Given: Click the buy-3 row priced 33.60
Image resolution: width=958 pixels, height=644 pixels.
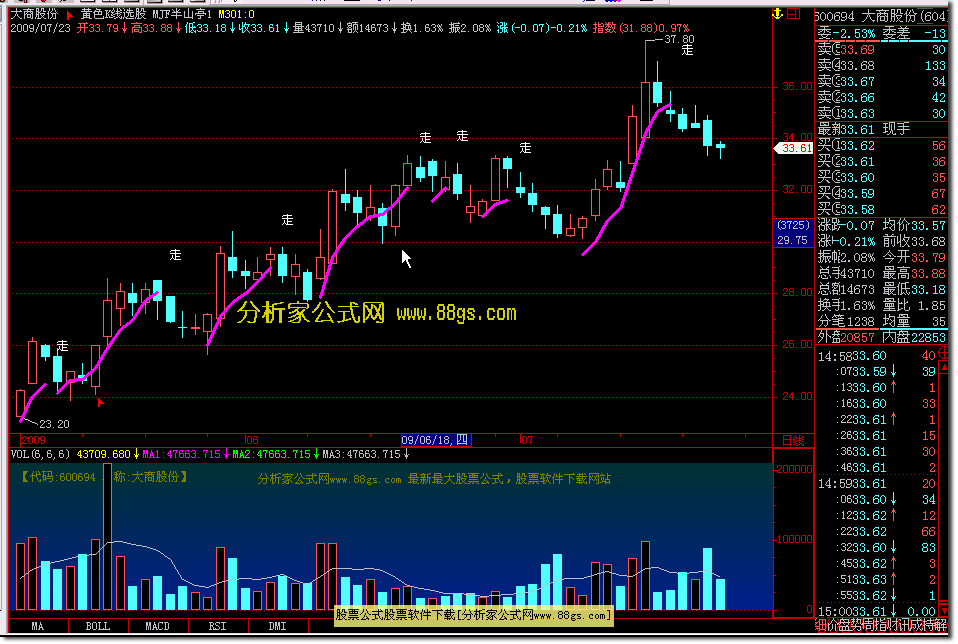Looking at the screenshot, I should [881, 178].
